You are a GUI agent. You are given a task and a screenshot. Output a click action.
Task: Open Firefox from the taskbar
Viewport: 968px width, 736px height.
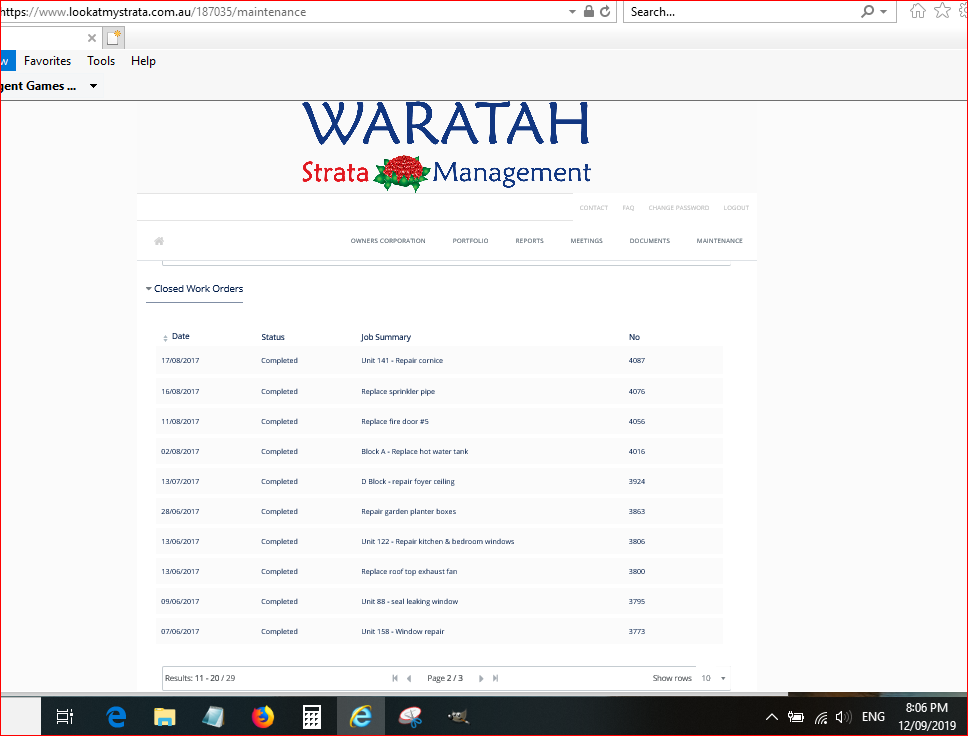tap(263, 716)
